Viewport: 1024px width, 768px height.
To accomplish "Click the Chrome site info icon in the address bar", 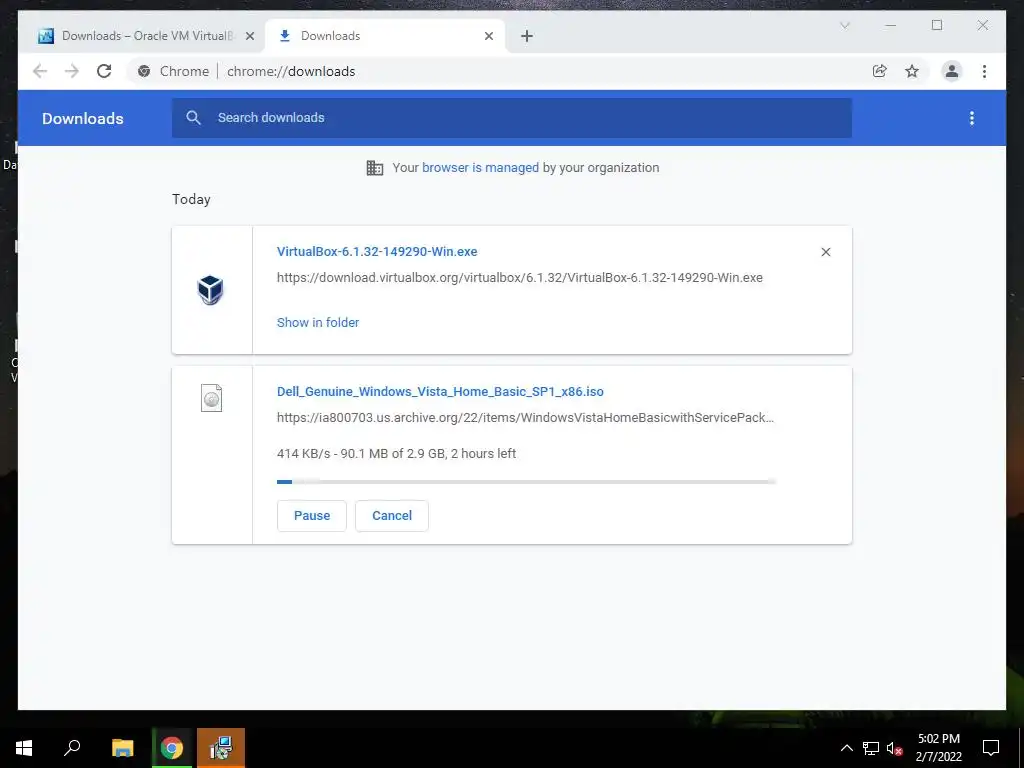I will [144, 71].
